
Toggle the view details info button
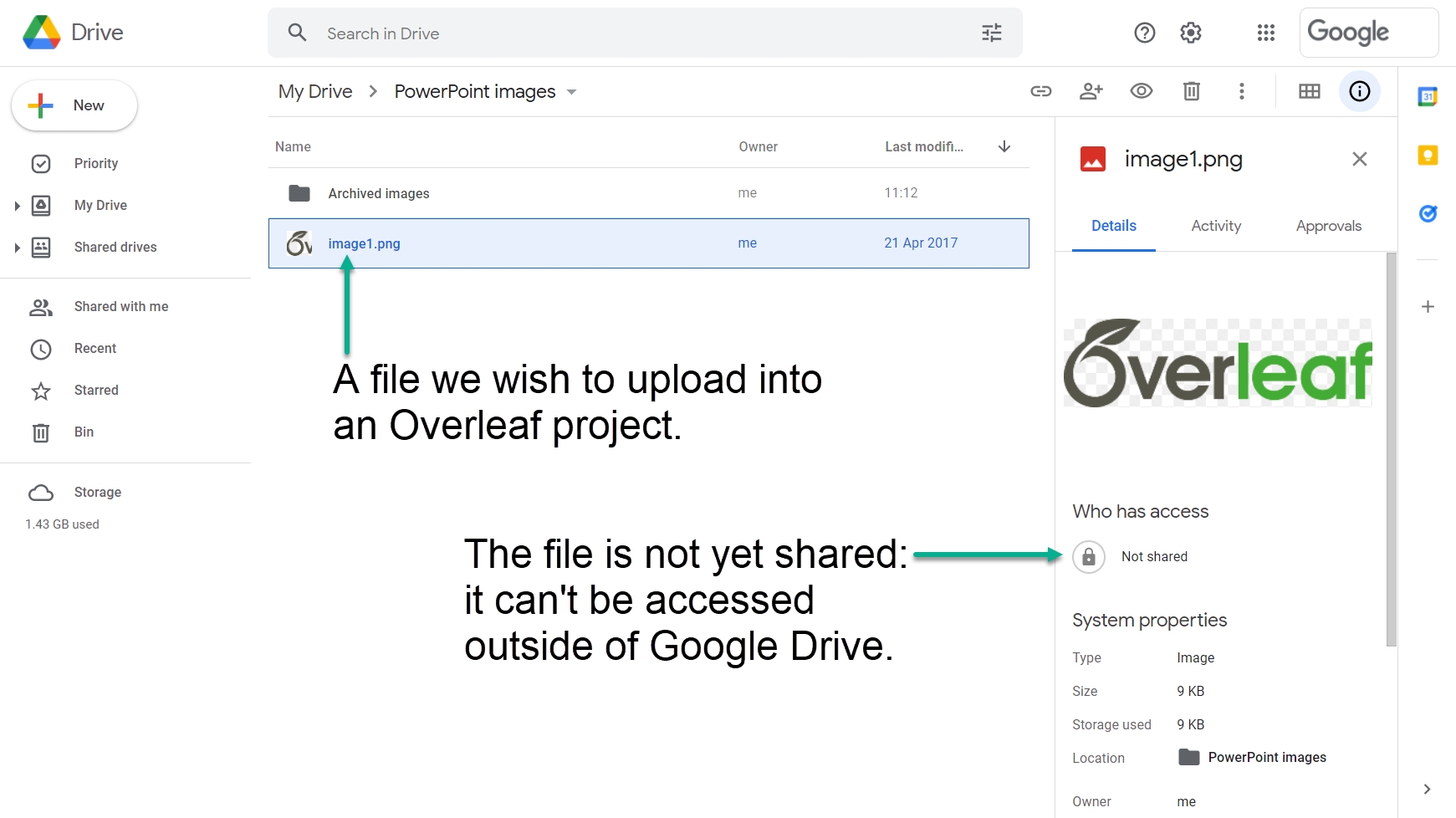(x=1359, y=91)
